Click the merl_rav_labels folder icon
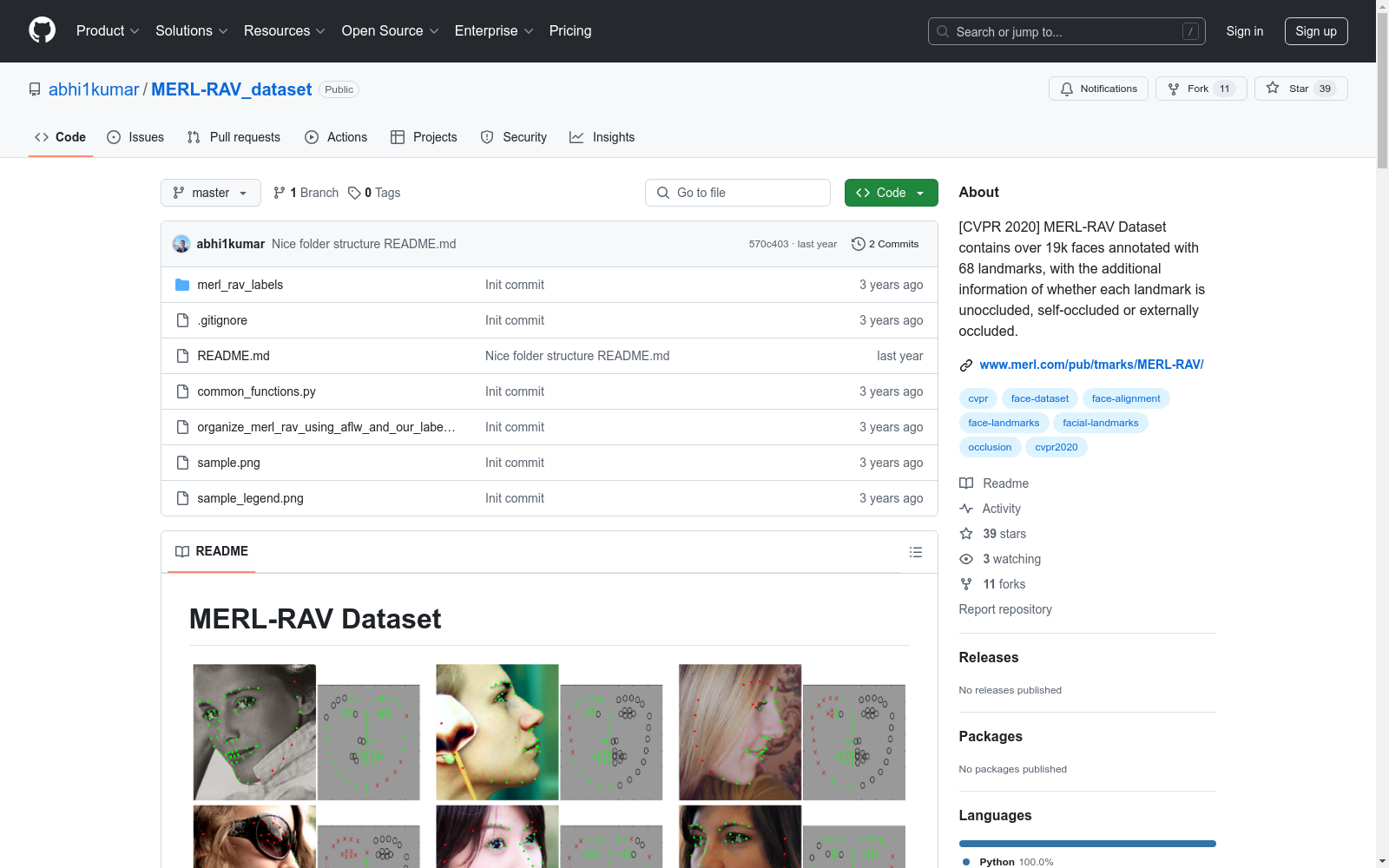Viewport: 1389px width, 868px height. click(x=182, y=285)
